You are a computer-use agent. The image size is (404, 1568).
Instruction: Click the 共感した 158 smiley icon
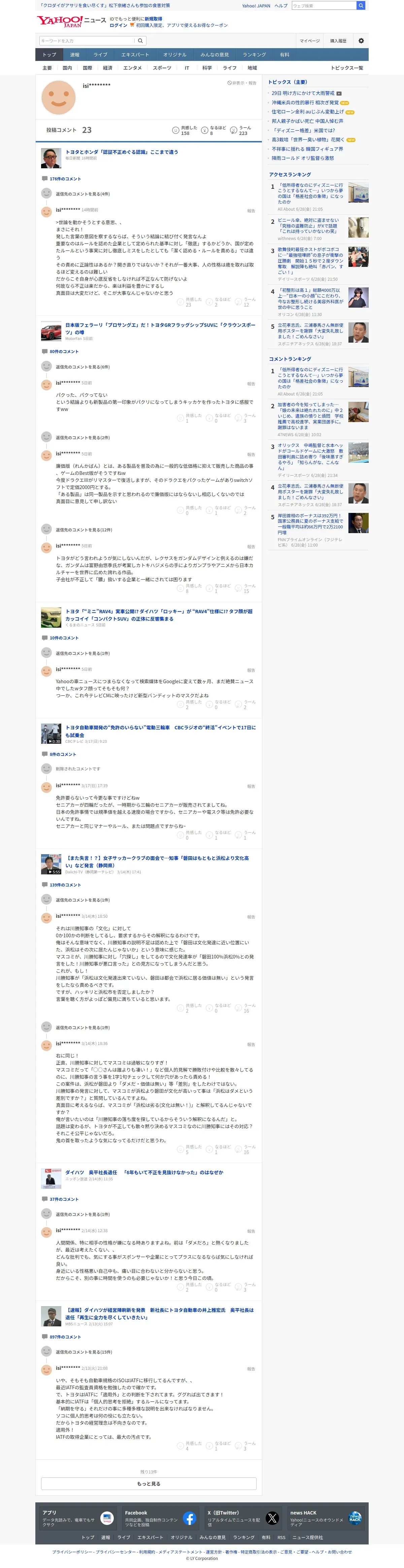coord(175,130)
